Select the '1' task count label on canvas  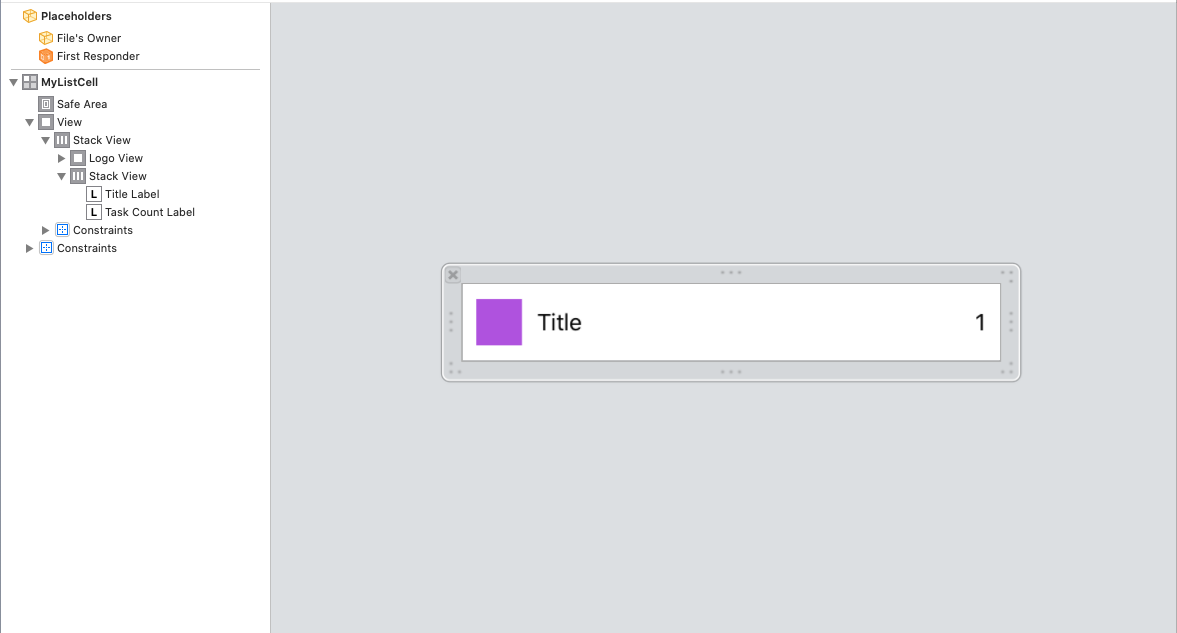coord(980,322)
